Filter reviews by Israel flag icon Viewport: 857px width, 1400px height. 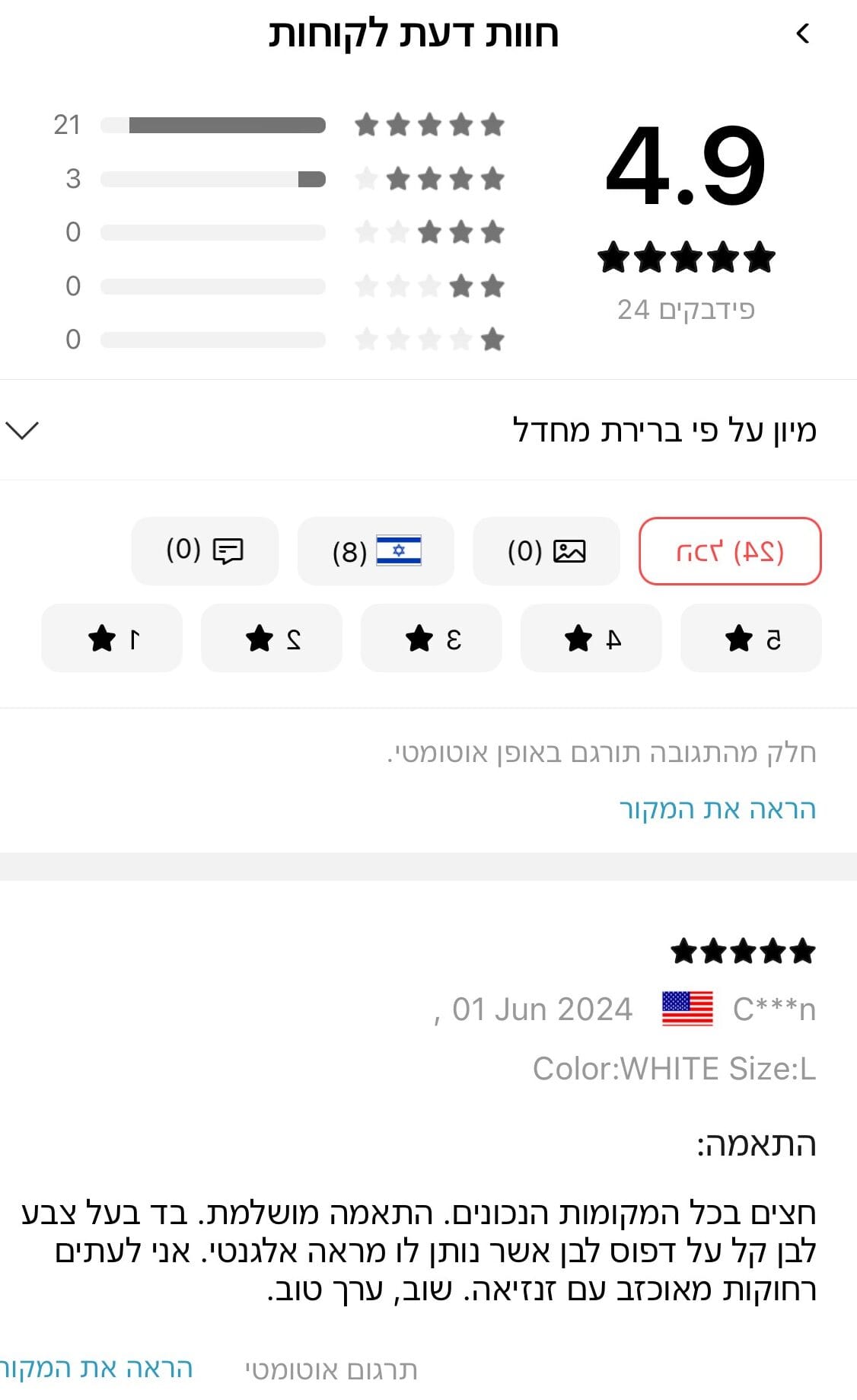pos(398,550)
